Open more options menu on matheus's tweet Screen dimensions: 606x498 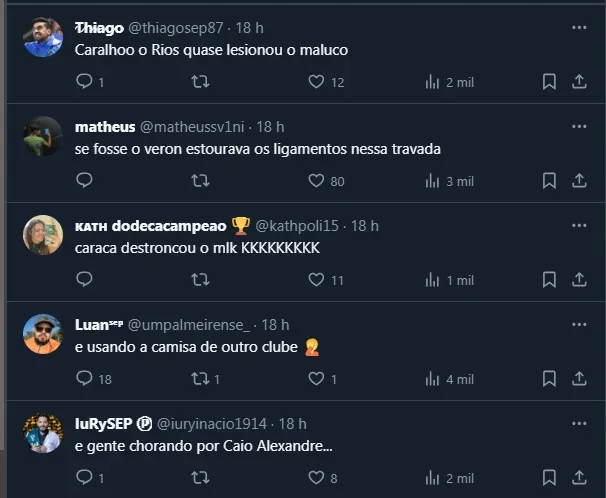[x=579, y=127]
